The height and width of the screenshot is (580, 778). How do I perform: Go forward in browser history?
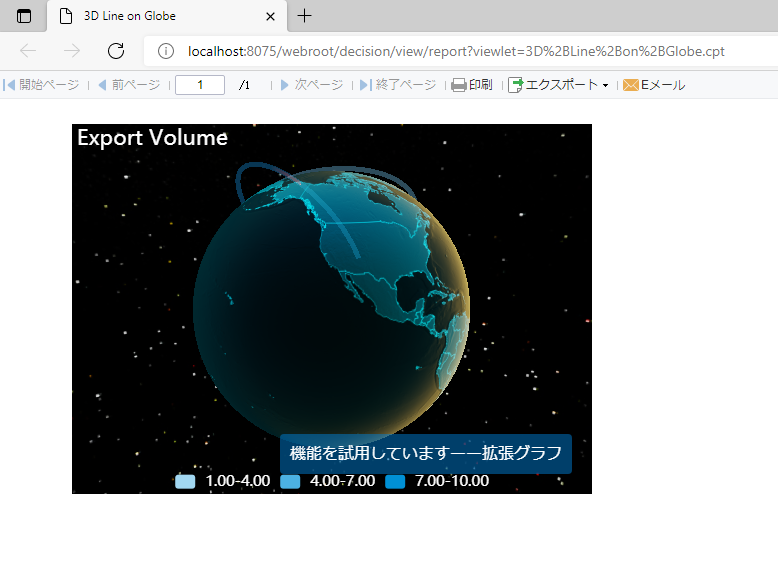[72, 51]
